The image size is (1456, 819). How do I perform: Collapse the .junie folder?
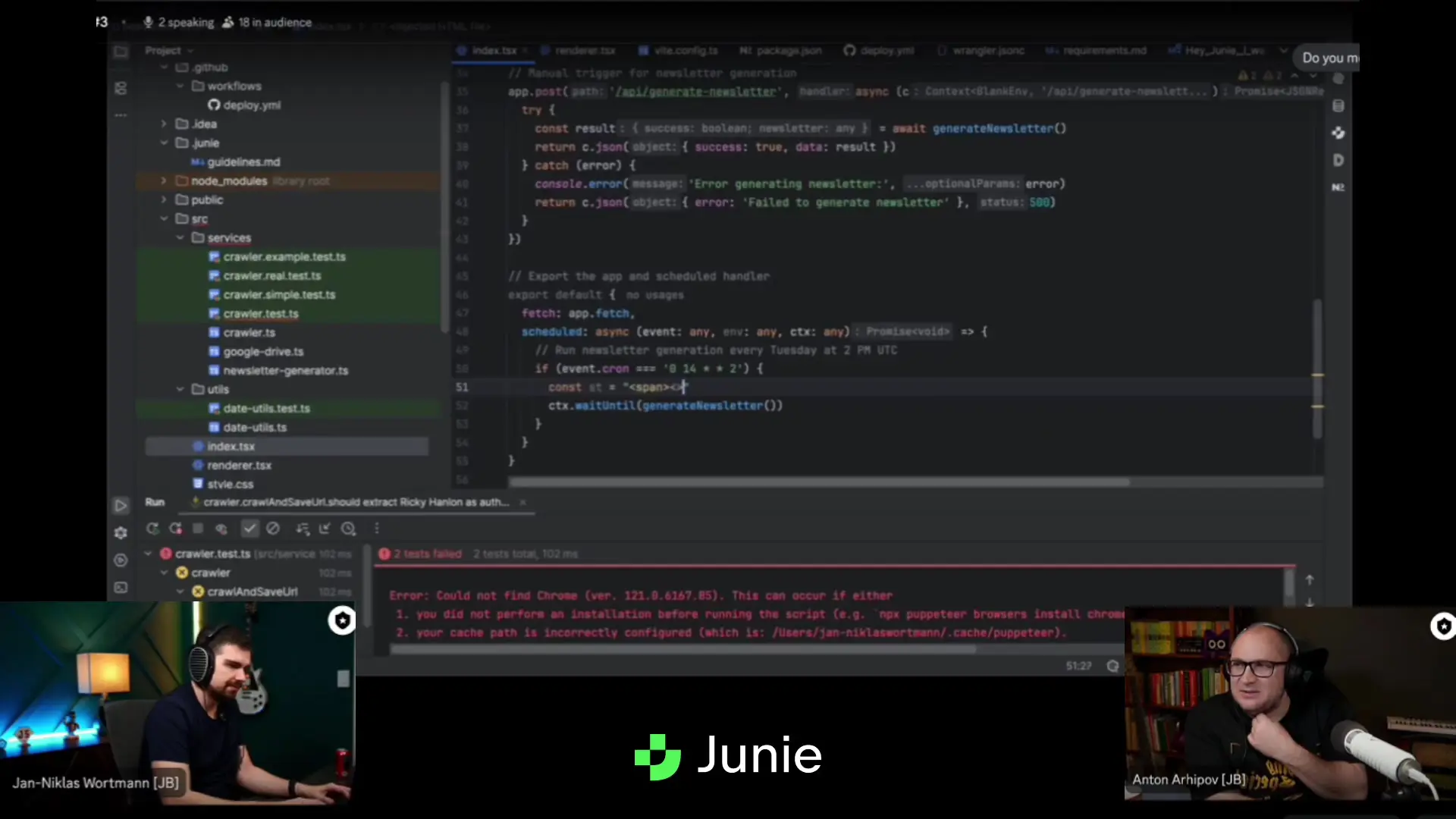pyautogui.click(x=164, y=143)
